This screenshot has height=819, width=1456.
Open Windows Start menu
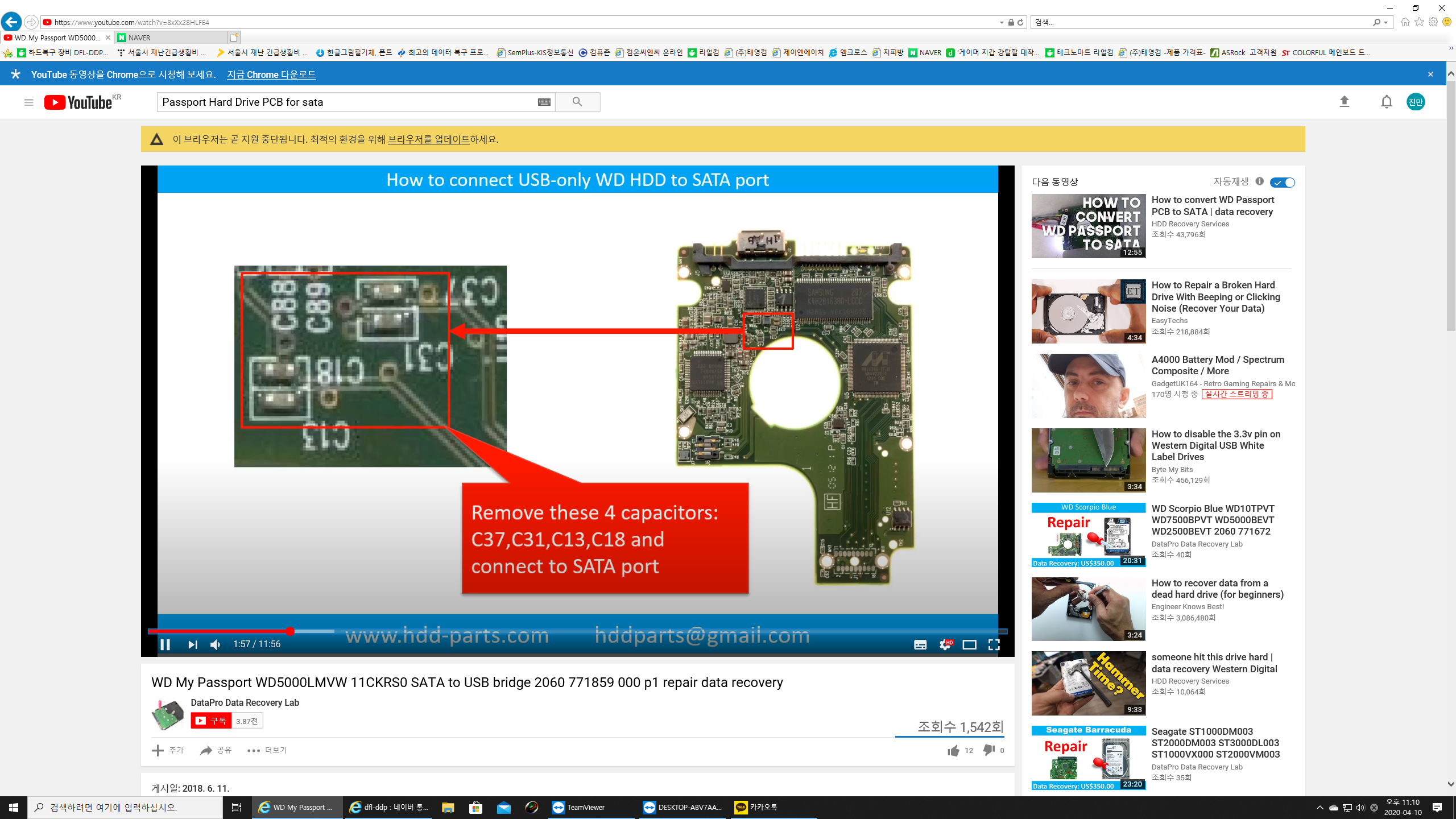[14, 808]
